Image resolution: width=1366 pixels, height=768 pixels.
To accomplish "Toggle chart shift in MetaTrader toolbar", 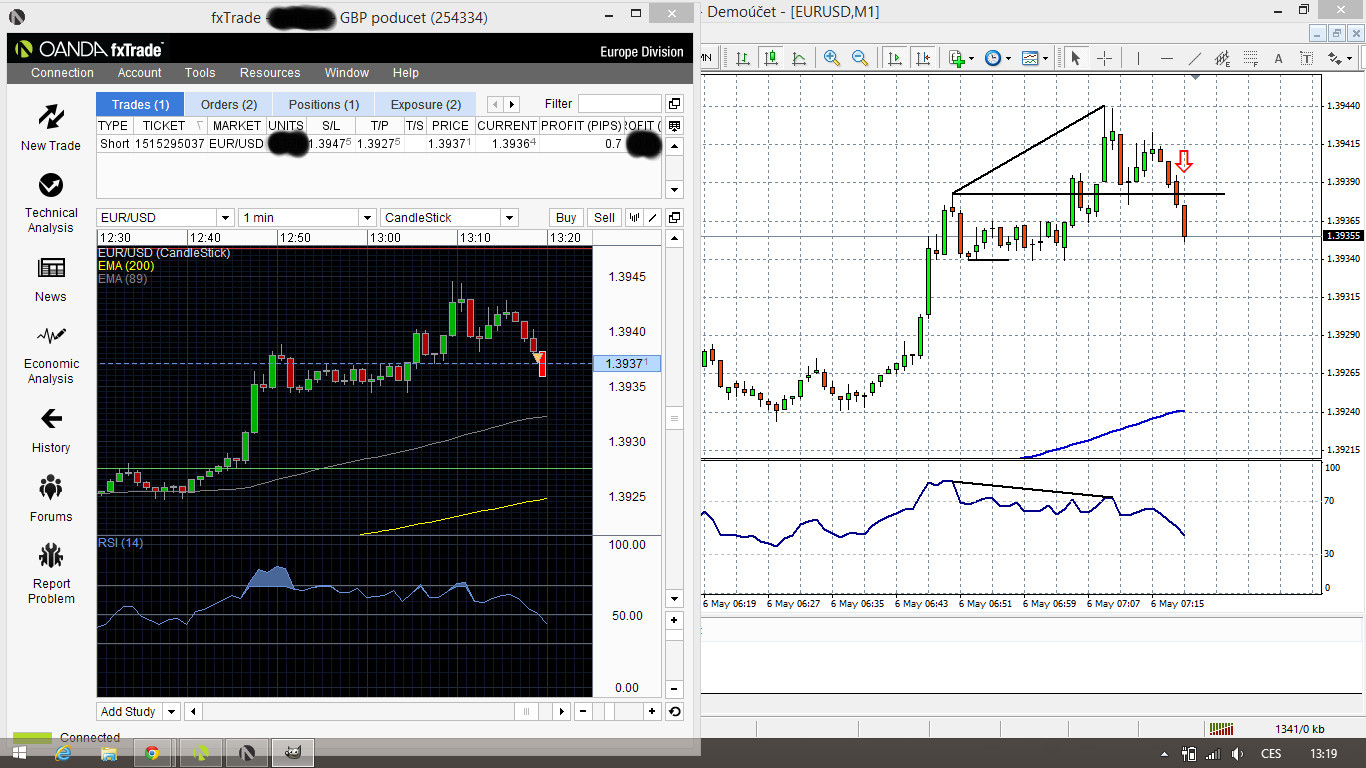I will (x=923, y=58).
